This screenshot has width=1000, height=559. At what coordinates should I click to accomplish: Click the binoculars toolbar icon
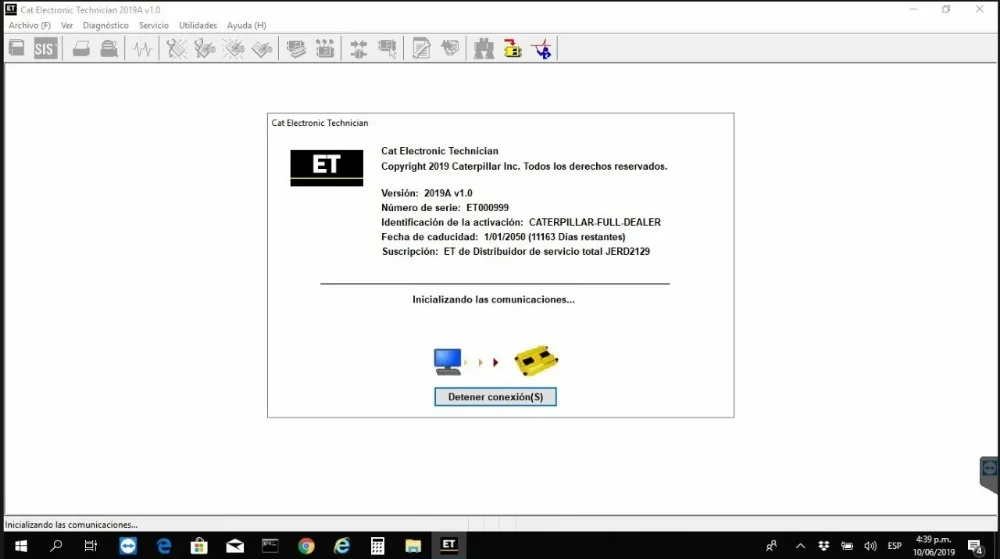483,48
